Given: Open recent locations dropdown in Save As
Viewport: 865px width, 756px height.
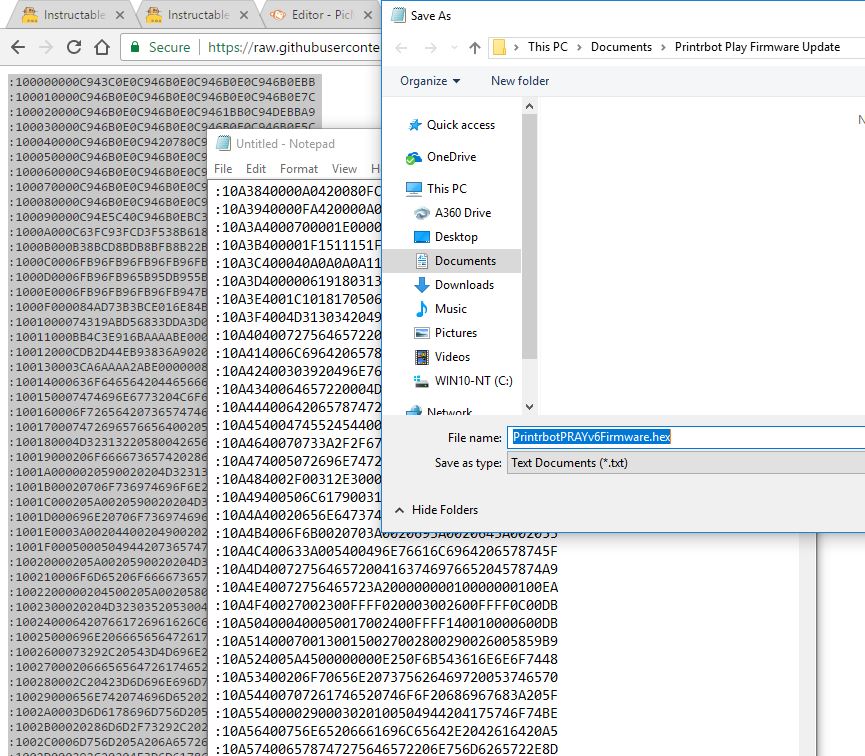Looking at the screenshot, I should (x=454, y=48).
